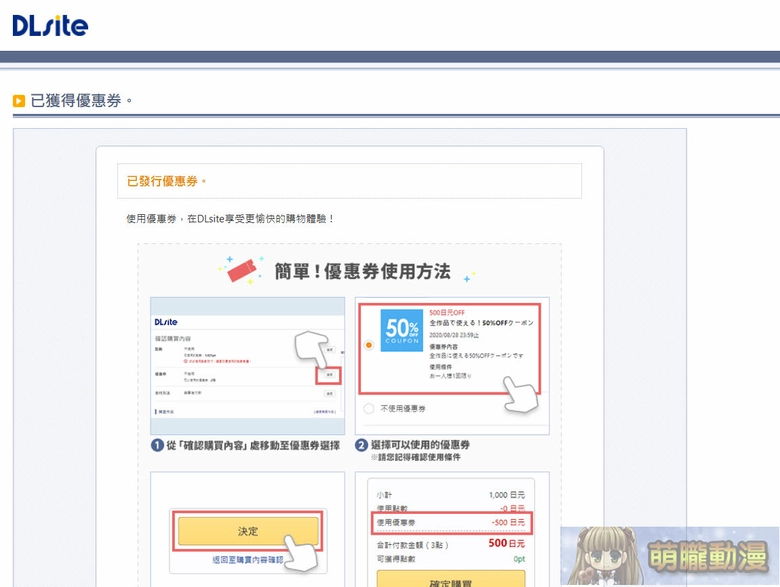Click the red-highlighted change button in step 1
Screen dimensions: 780x587
click(x=328, y=375)
